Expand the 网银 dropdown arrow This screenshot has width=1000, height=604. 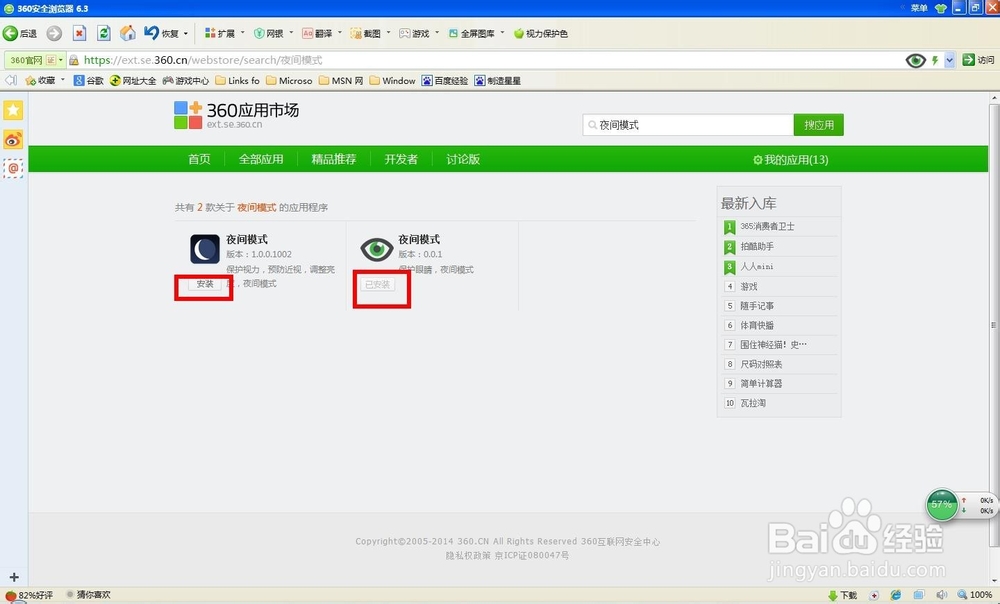point(291,33)
